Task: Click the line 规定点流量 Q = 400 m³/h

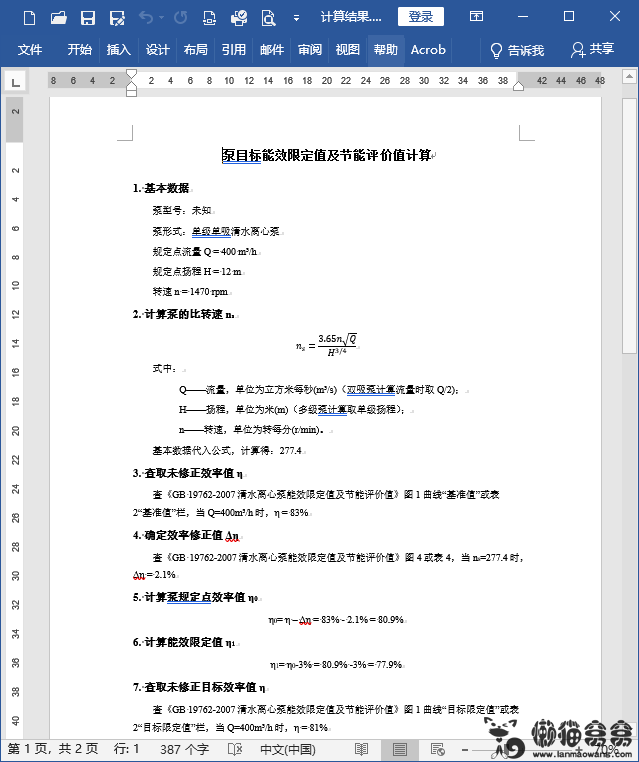Action: coord(205,251)
